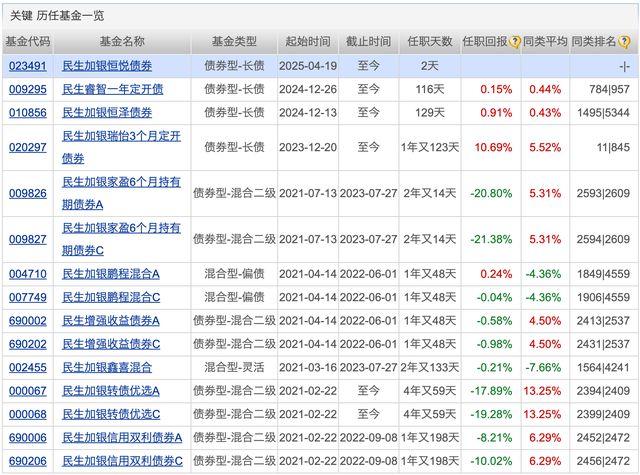Open fund code 690002 link
The height and width of the screenshot is (475, 640).
[28, 321]
